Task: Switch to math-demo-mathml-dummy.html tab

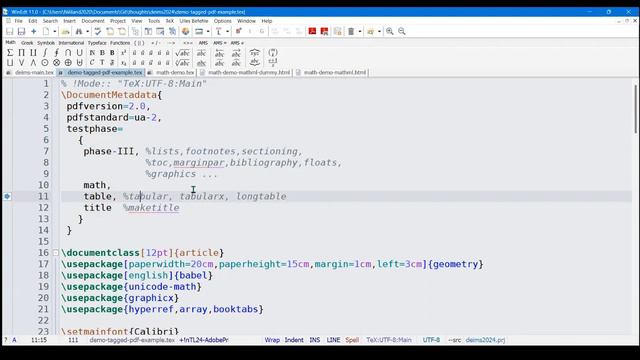Action: (245, 73)
